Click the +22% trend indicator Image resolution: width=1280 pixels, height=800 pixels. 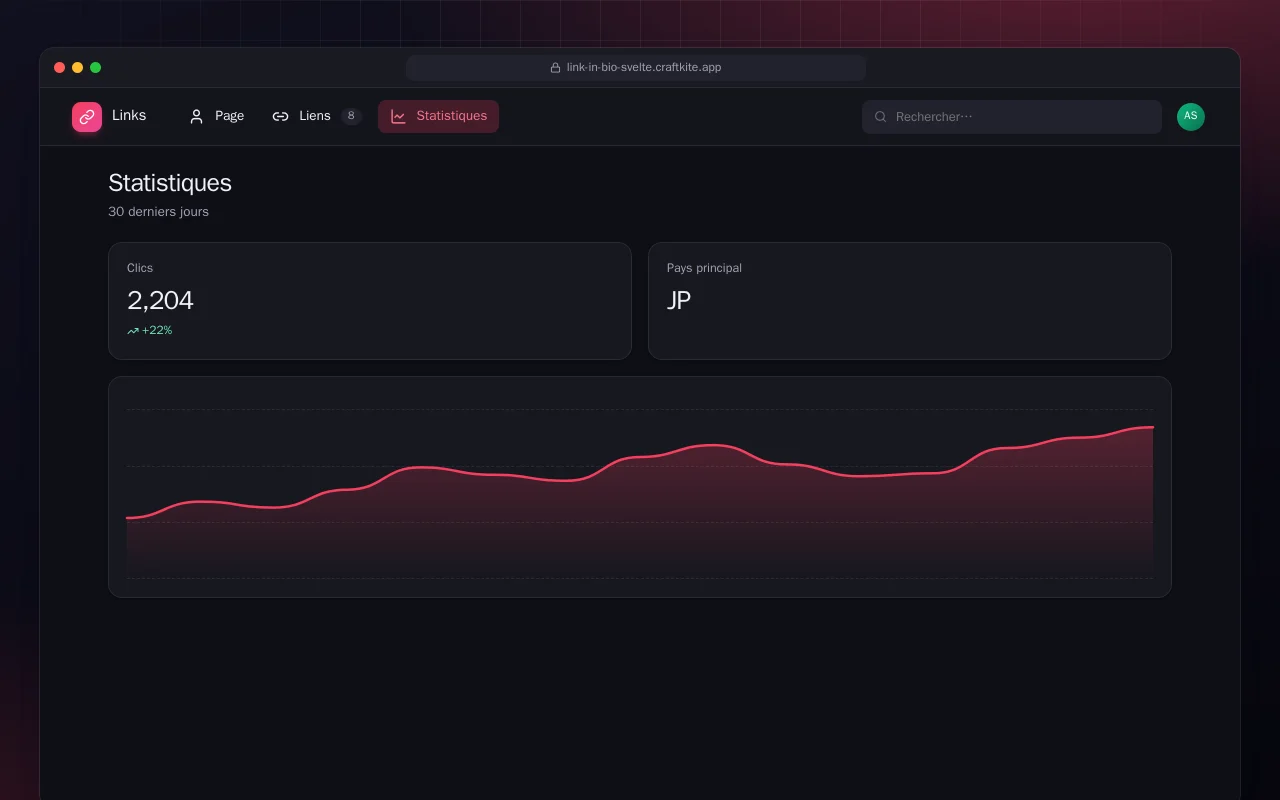(150, 330)
